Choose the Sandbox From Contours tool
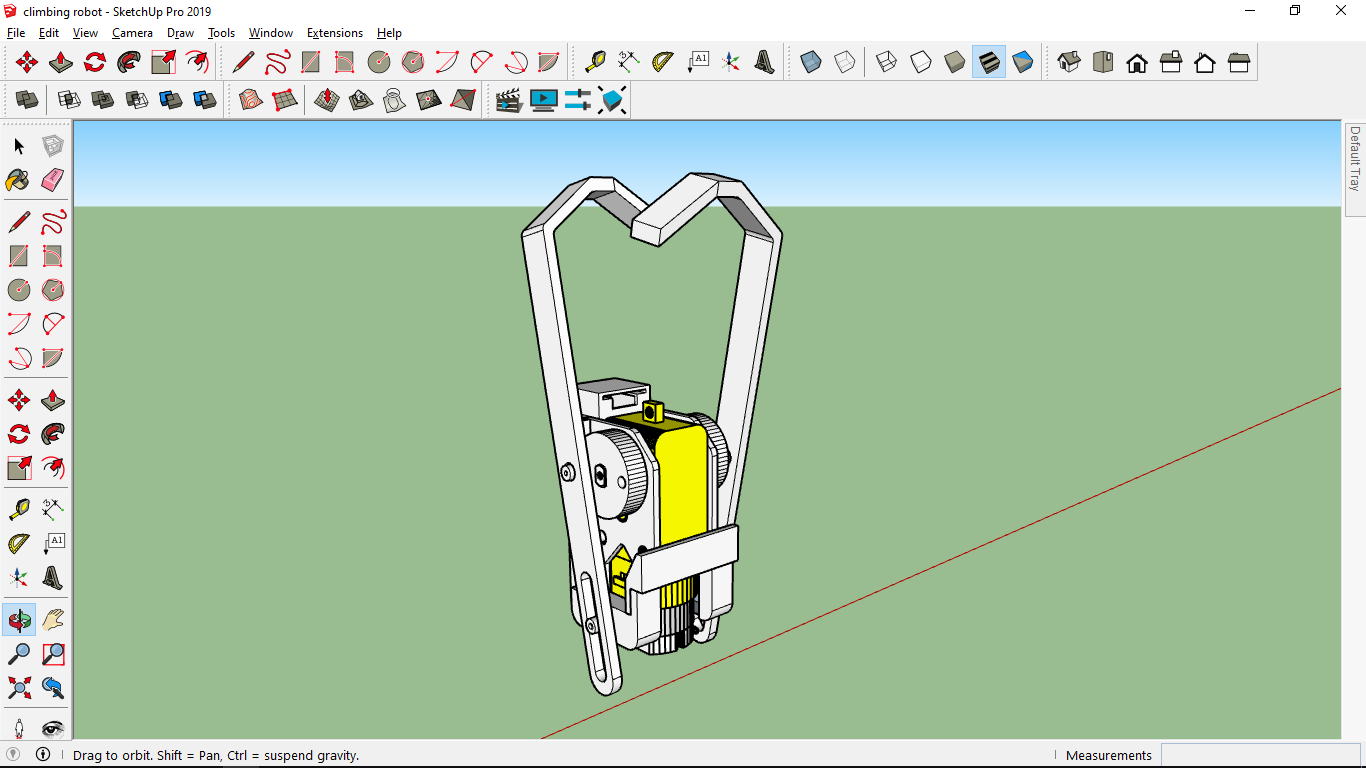This screenshot has height=768, width=1366. point(251,100)
